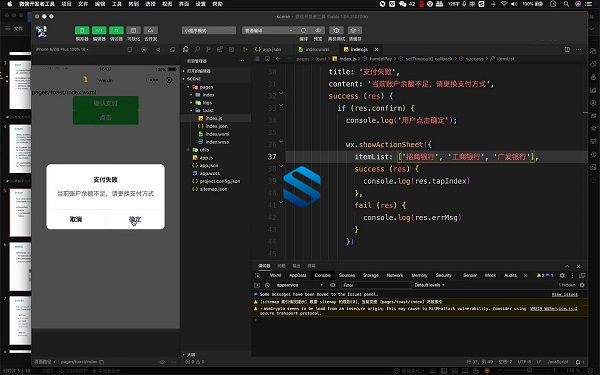The image size is (600, 375).
Task: Toggle the Simulator panel button
Action: [x=82, y=31]
